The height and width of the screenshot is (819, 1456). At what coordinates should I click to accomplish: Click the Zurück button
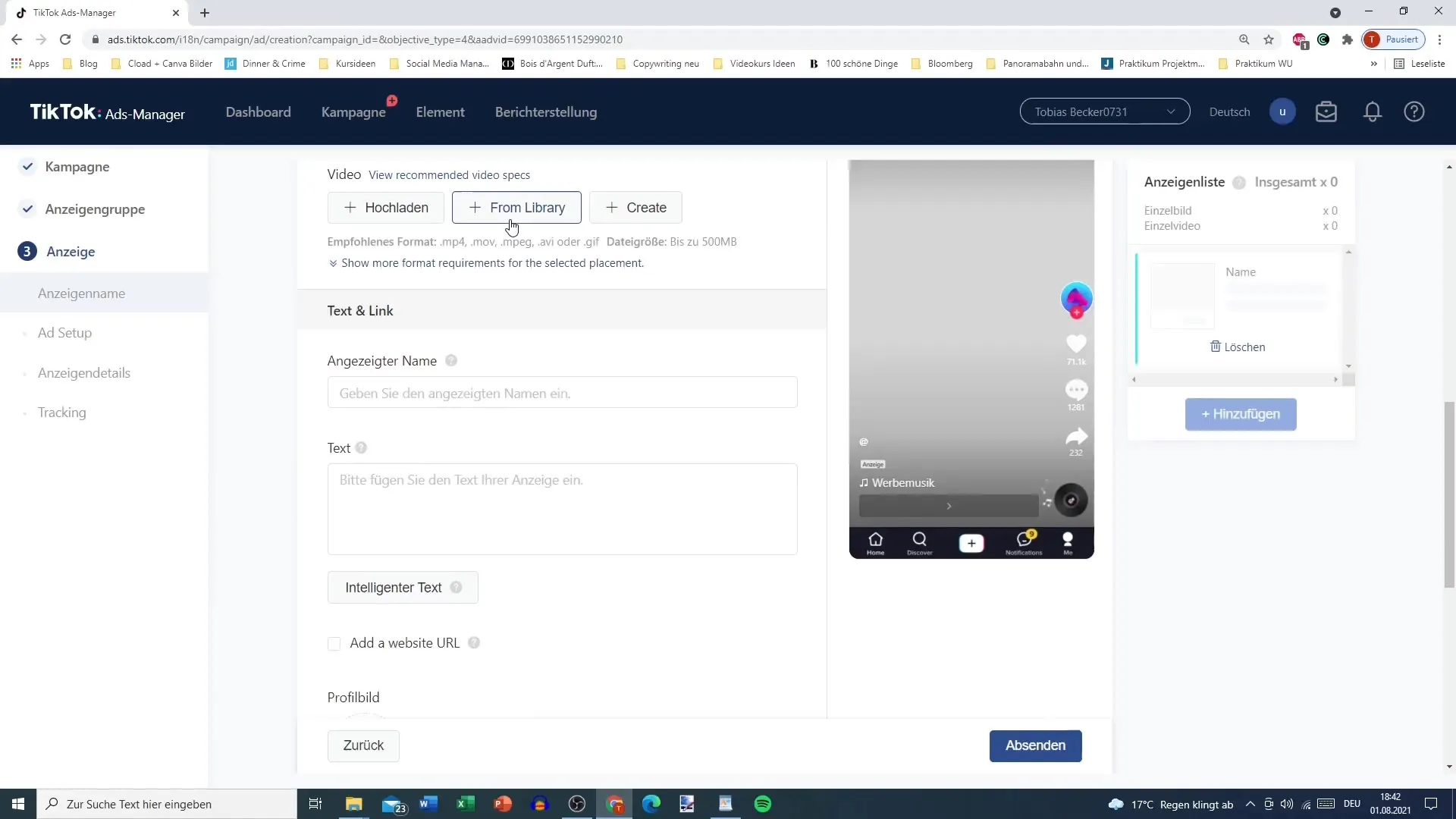(363, 745)
